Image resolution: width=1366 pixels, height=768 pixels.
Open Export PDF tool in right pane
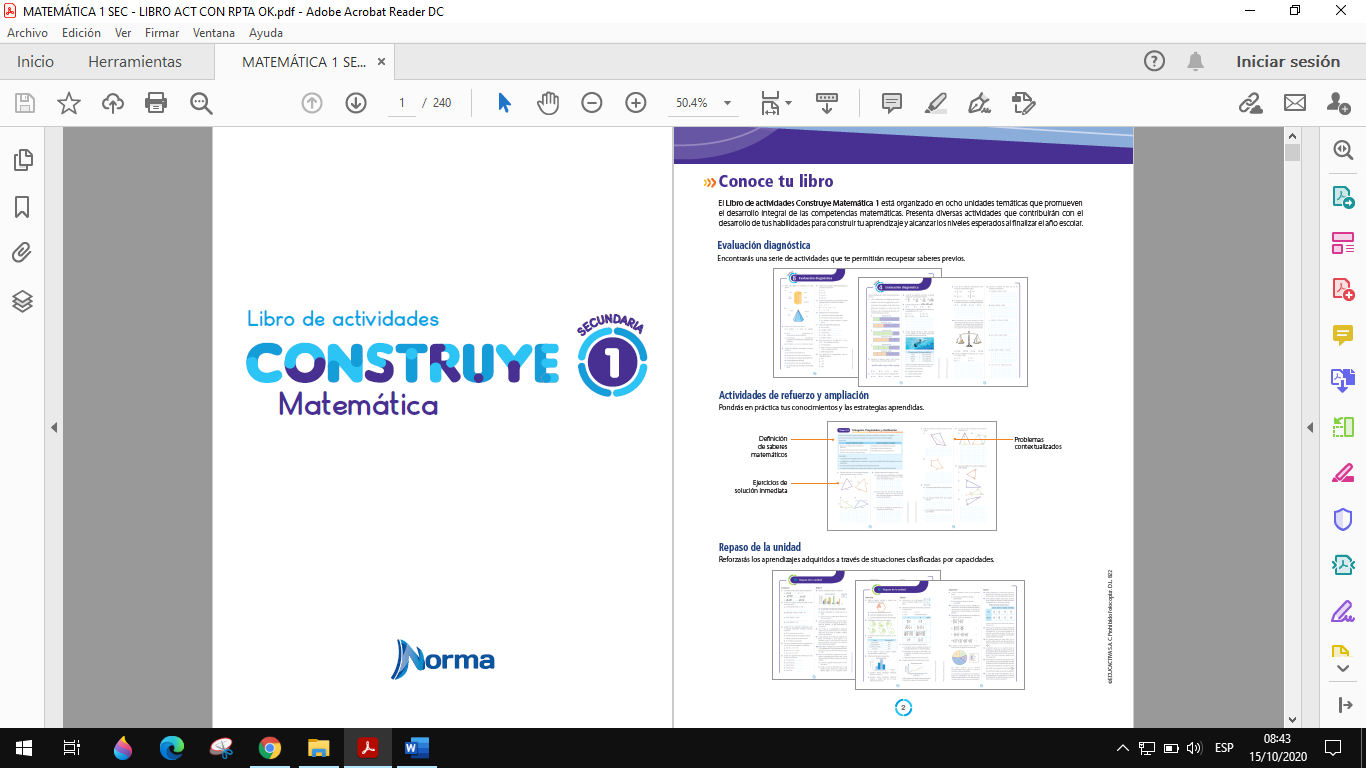1343,196
